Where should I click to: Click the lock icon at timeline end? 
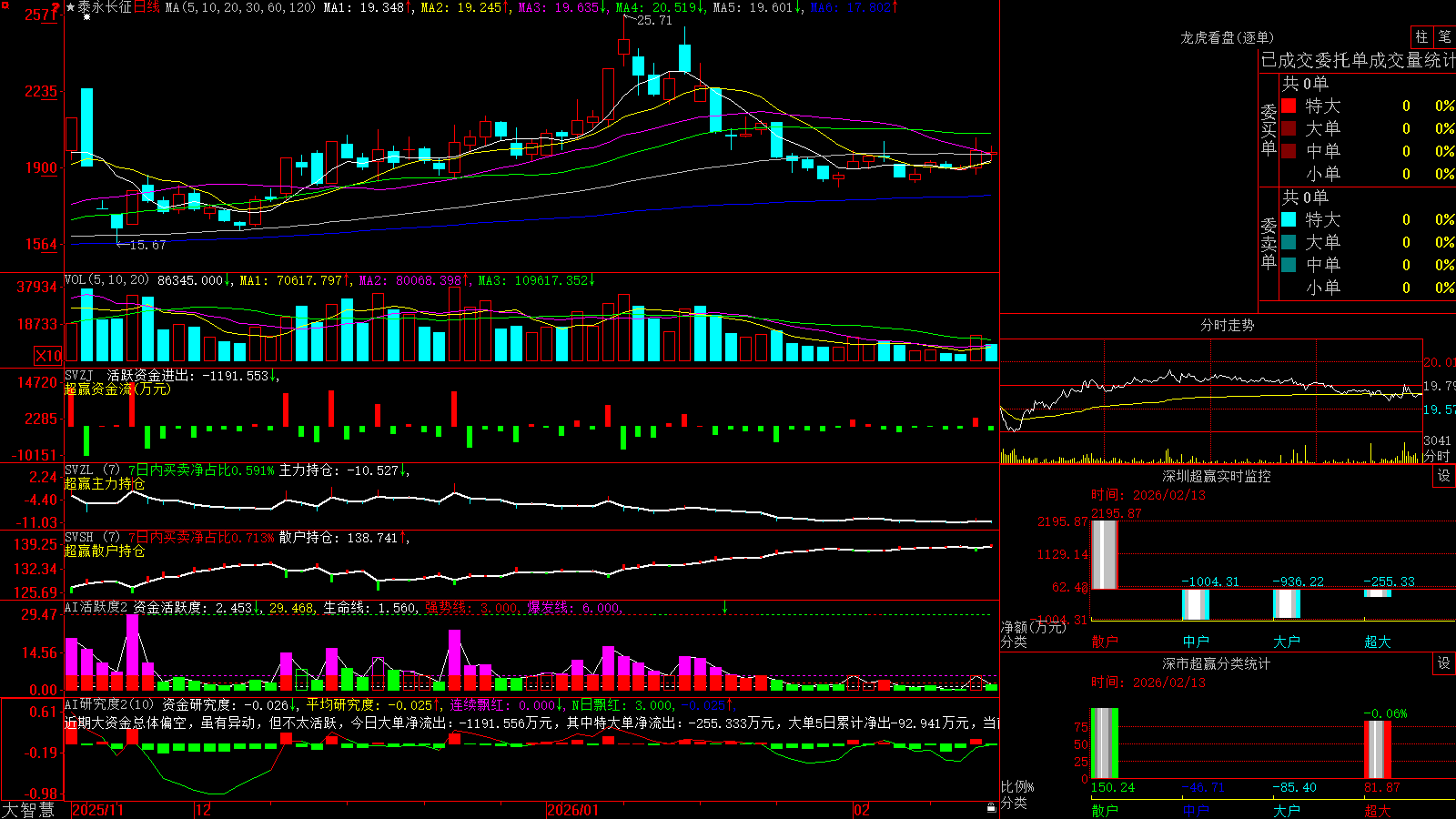(991, 808)
